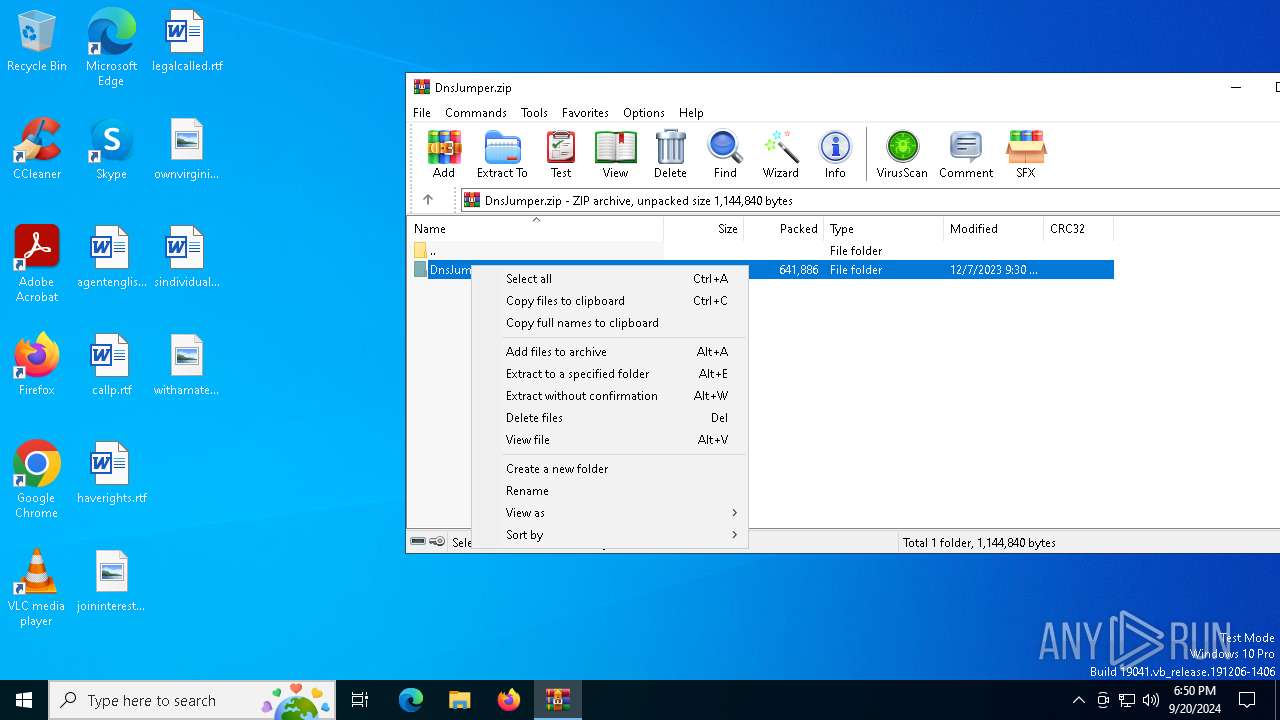Select the Skype desktop shortcut

point(111,150)
